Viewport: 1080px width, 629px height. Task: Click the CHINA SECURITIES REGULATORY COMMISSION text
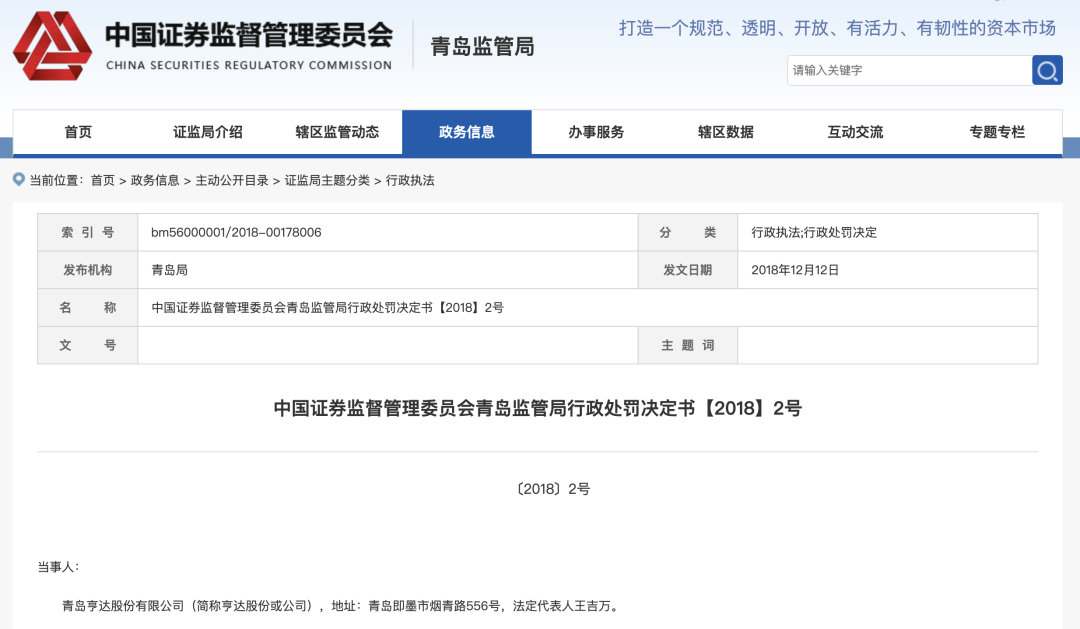[249, 65]
